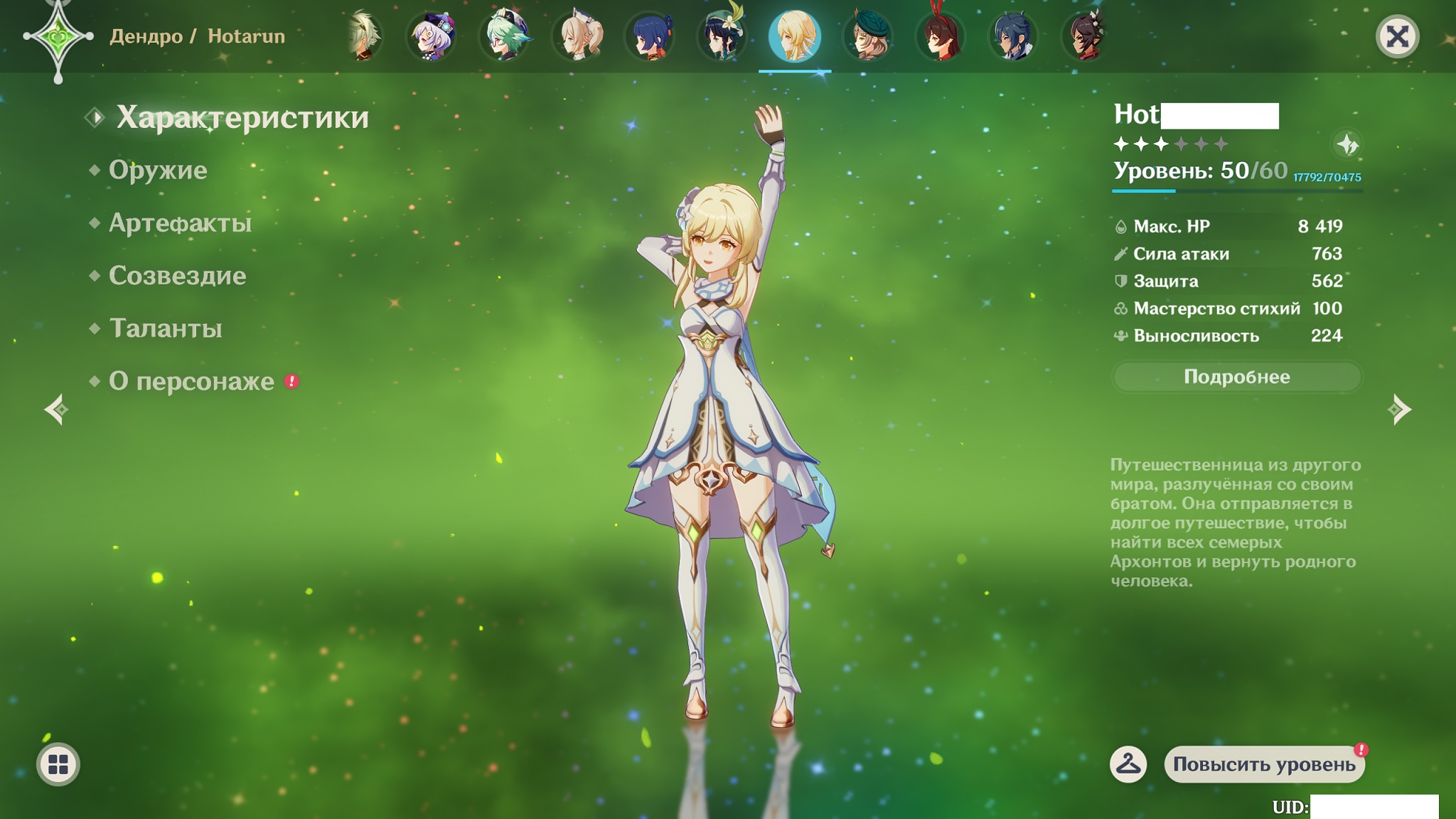The image size is (1456, 819).
Task: Select the character with green flower hat
Action: click(x=722, y=36)
